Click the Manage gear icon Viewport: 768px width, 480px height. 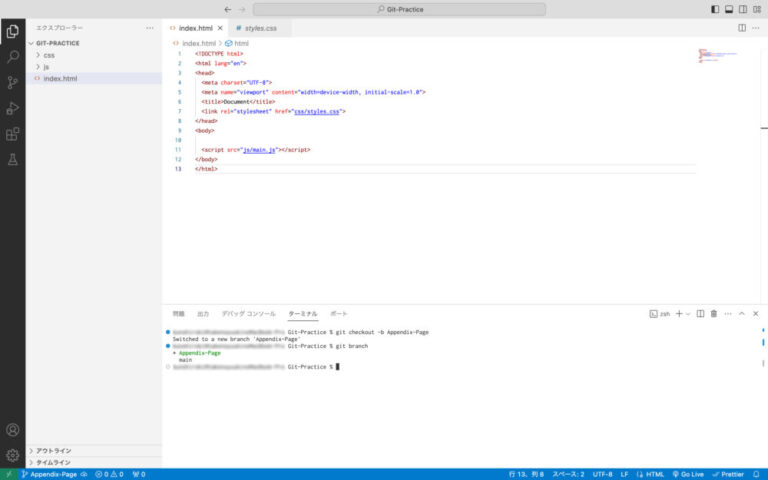[13, 455]
